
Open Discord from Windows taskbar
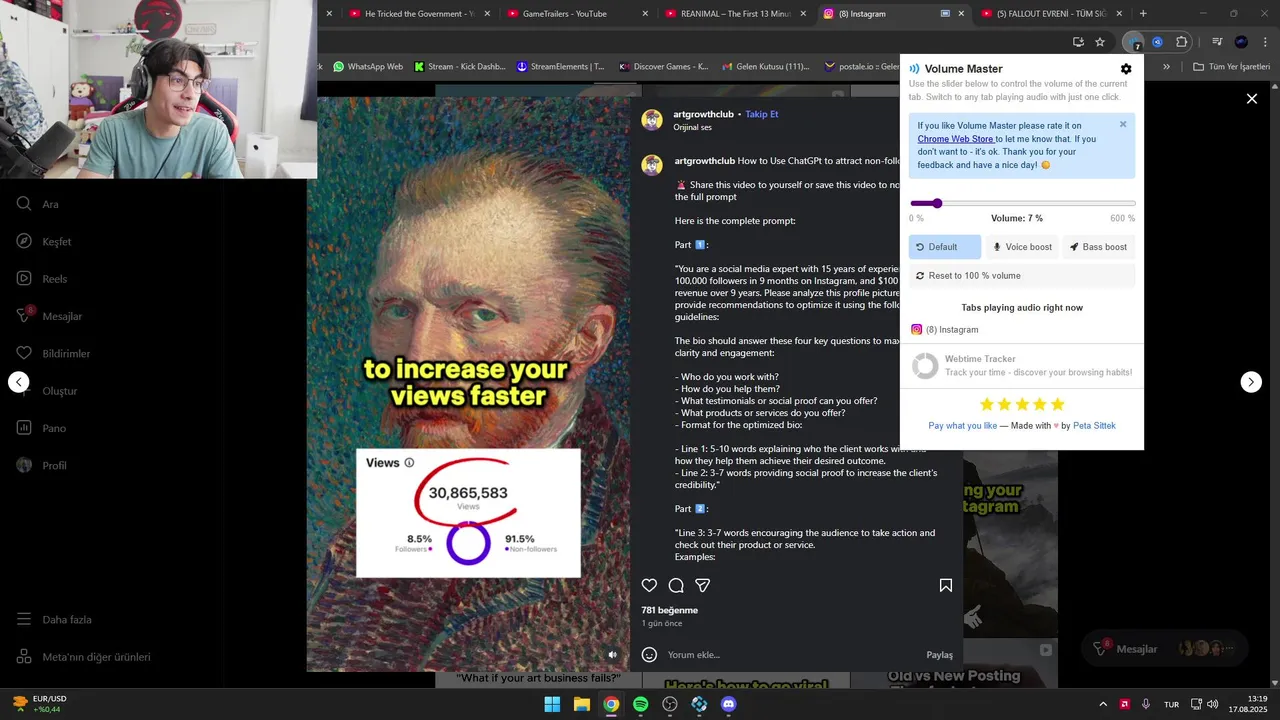coord(729,704)
